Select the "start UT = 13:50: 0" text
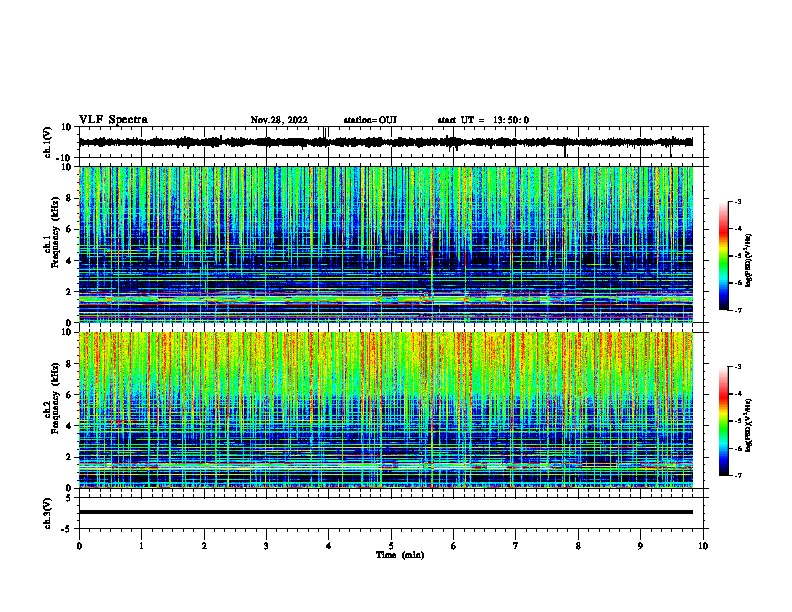 coord(483,120)
